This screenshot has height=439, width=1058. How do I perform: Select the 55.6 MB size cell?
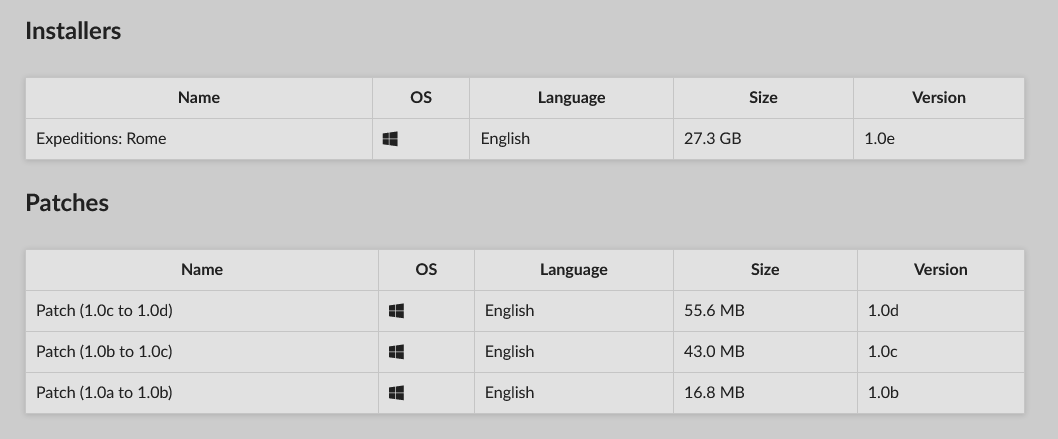coord(714,311)
